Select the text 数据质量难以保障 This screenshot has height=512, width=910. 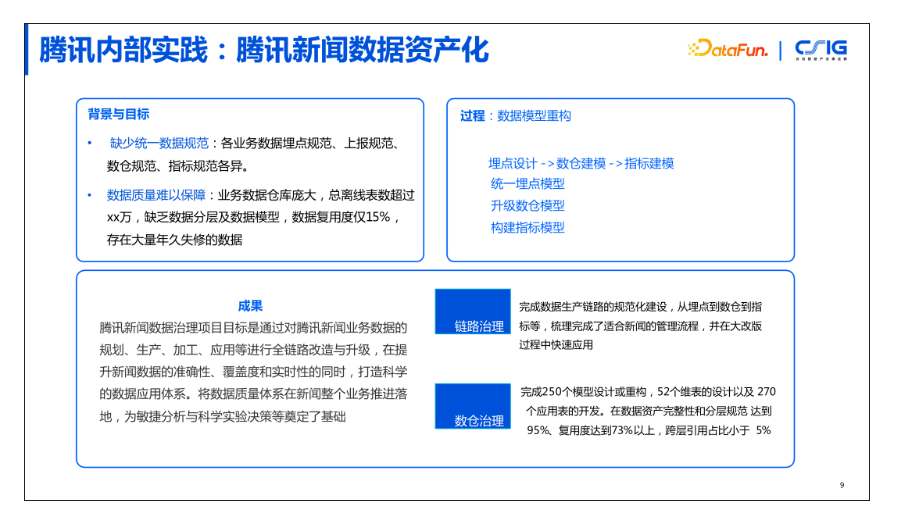pyautogui.click(x=156, y=195)
